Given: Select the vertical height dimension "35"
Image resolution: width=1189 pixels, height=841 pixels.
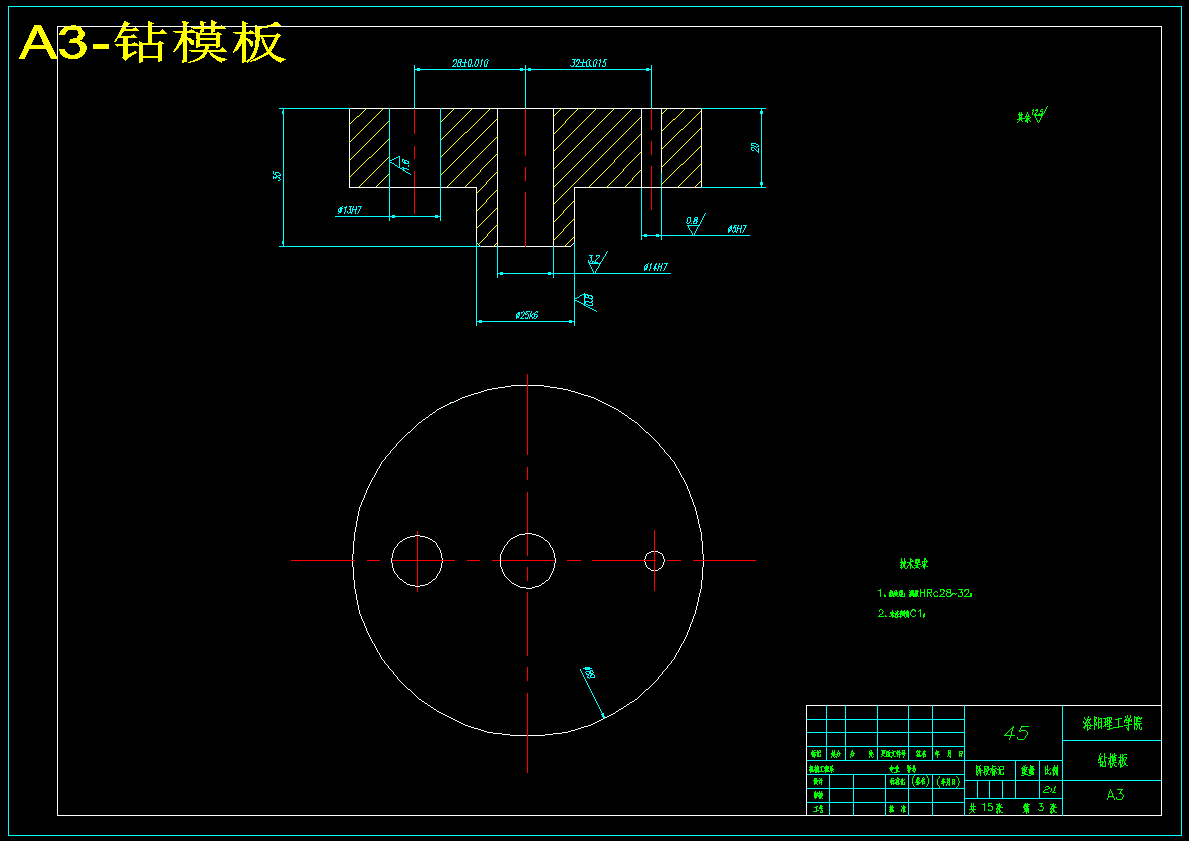Looking at the screenshot, I should (x=278, y=176).
